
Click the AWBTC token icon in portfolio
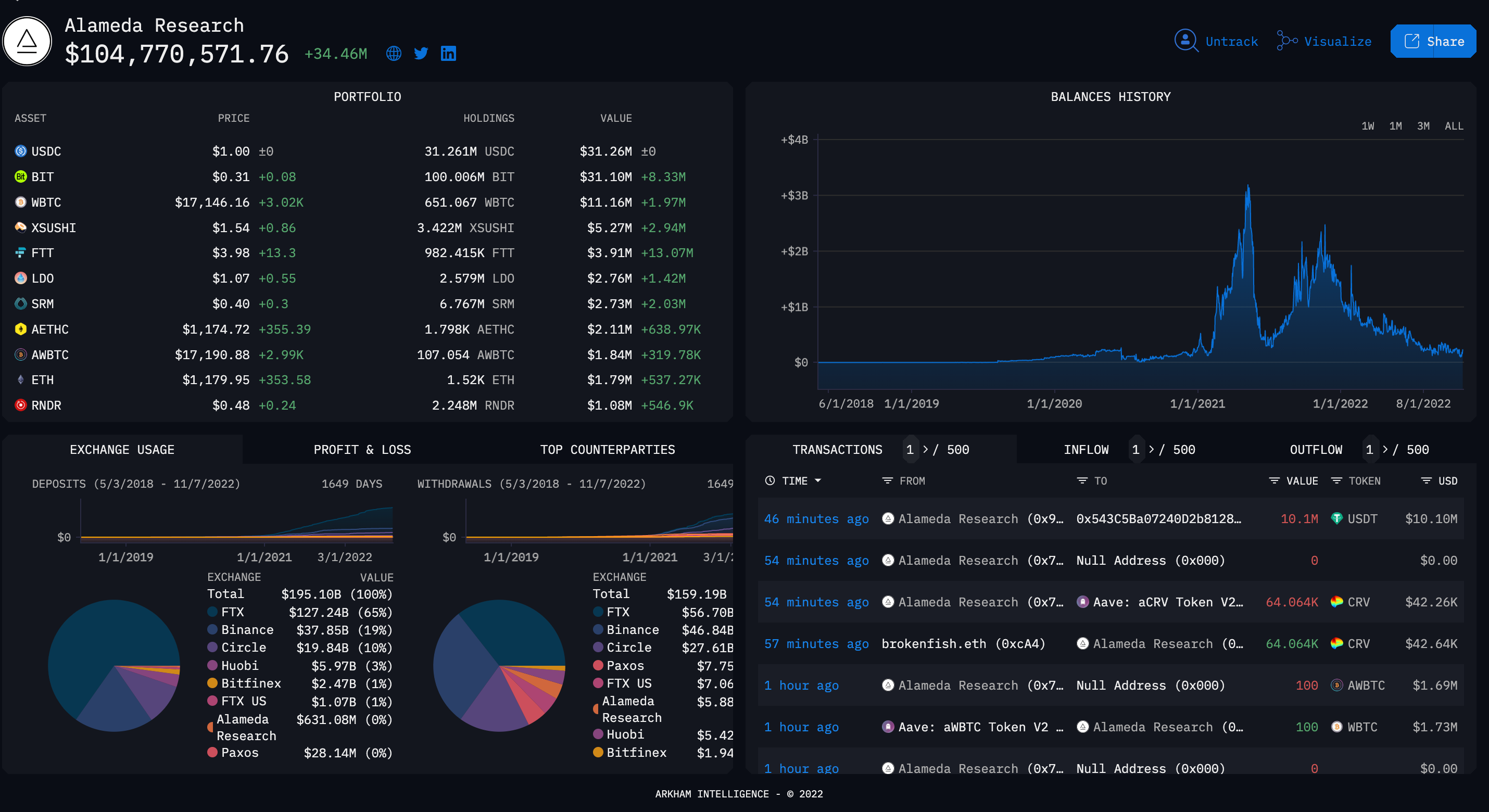pos(21,354)
